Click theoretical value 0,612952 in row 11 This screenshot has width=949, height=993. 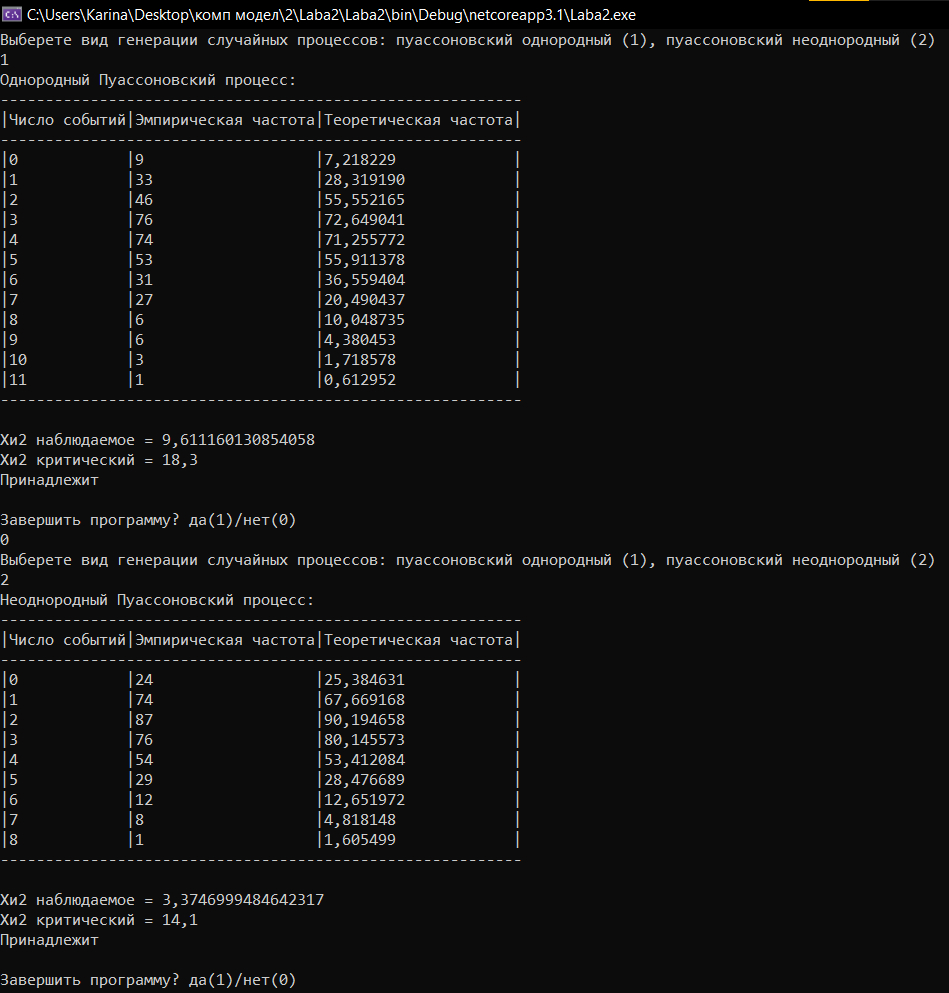pyautogui.click(x=360, y=380)
